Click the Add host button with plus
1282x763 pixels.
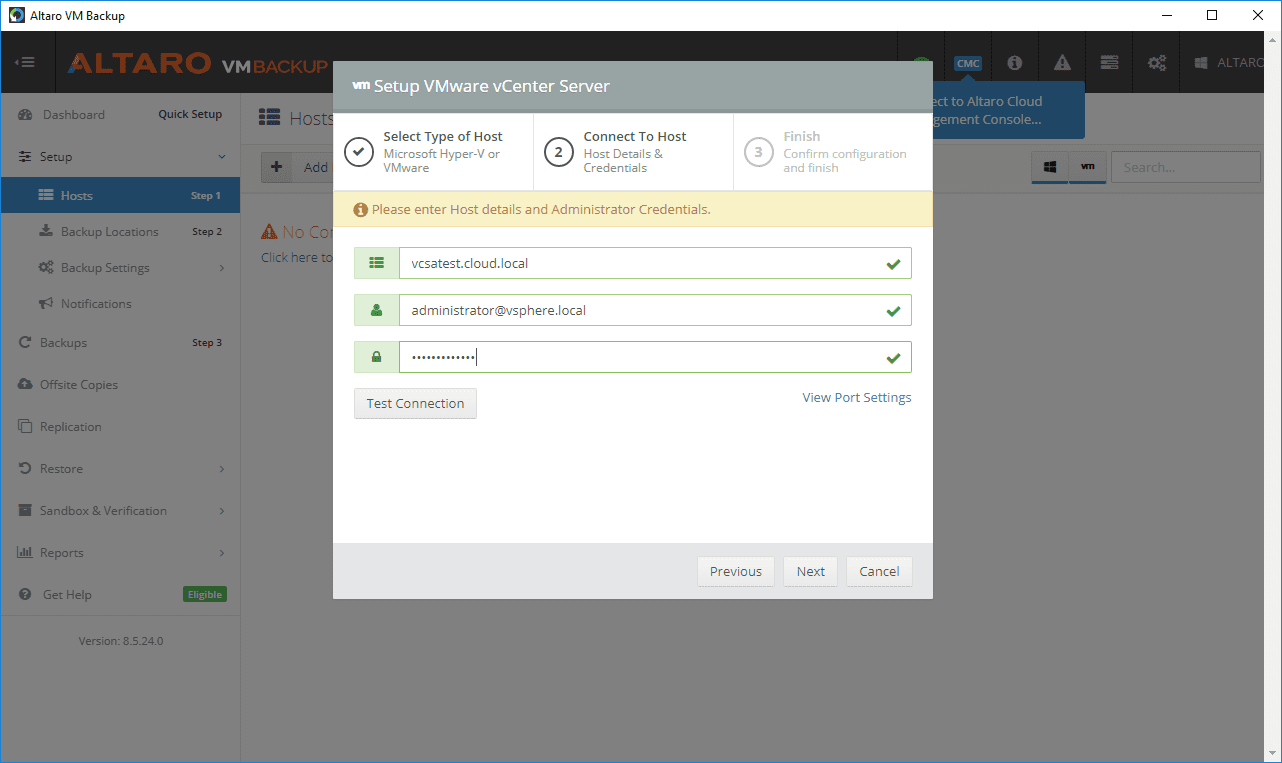[297, 167]
